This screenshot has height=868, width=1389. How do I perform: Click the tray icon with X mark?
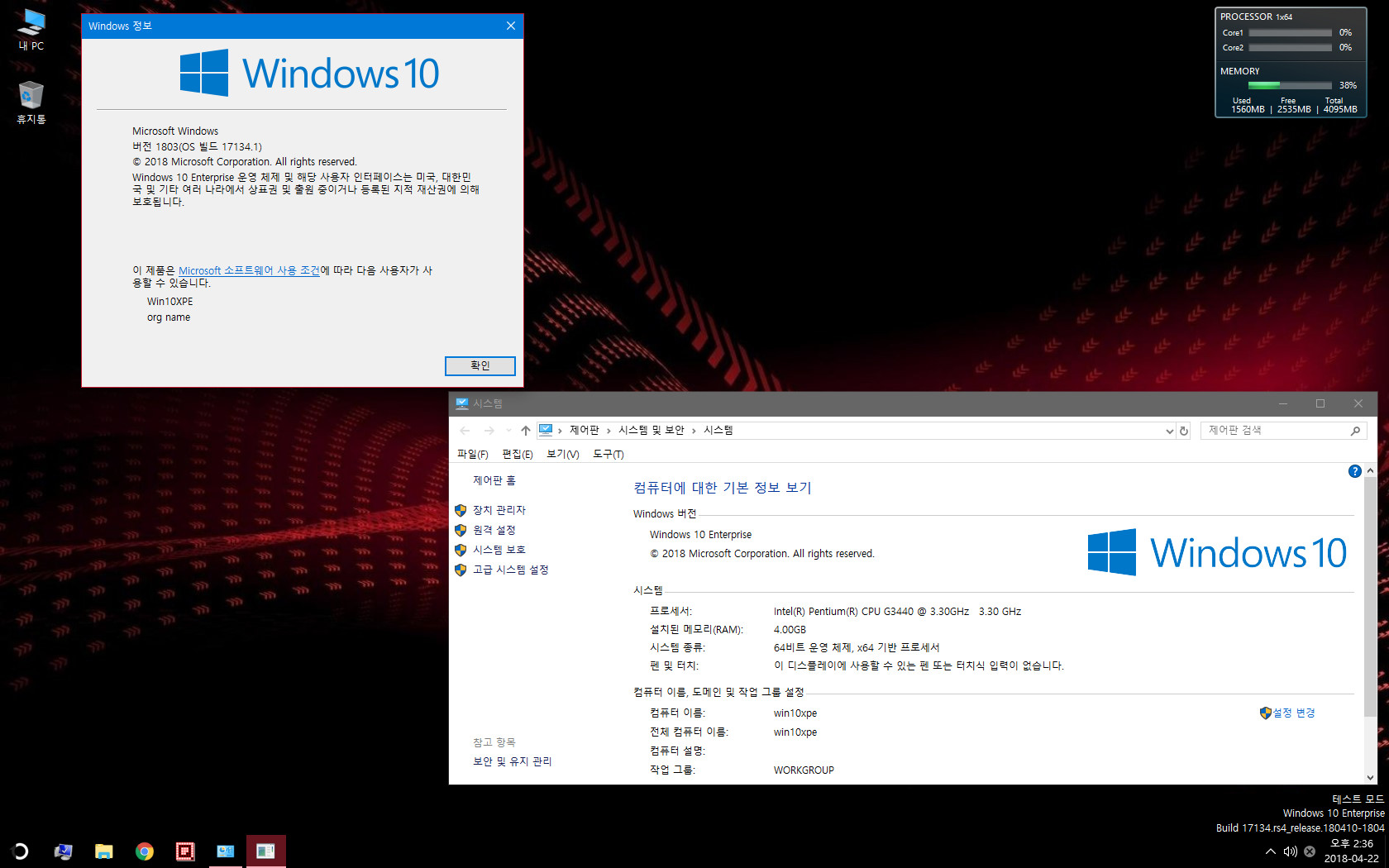[x=1310, y=851]
